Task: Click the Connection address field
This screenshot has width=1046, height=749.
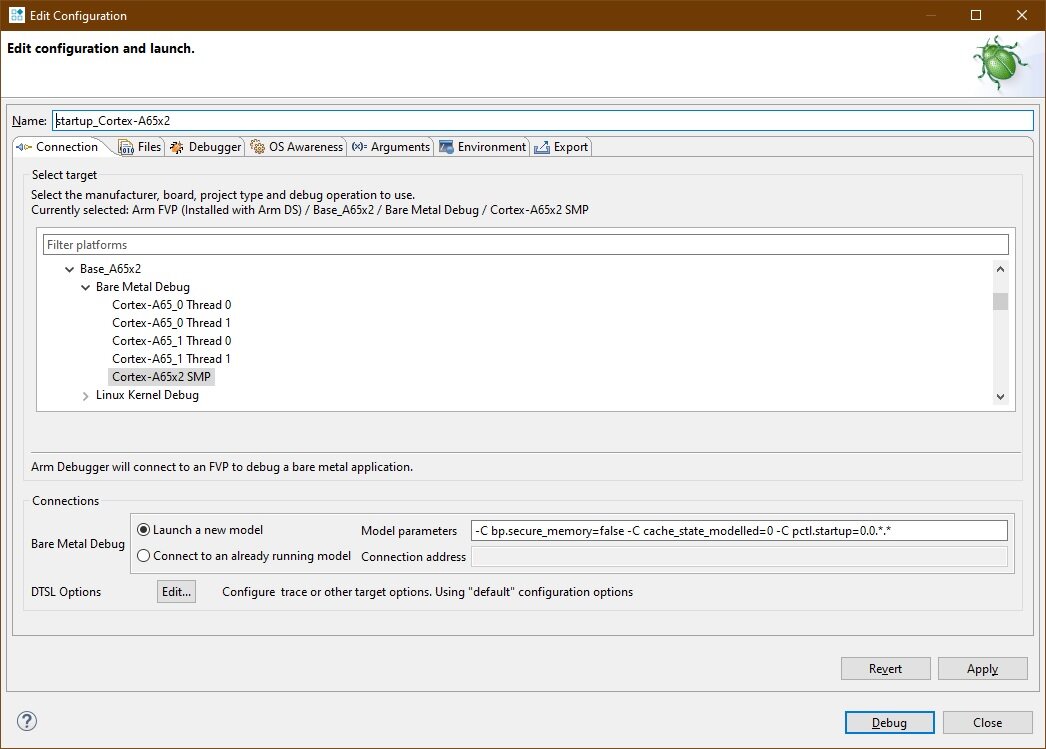Action: point(739,556)
